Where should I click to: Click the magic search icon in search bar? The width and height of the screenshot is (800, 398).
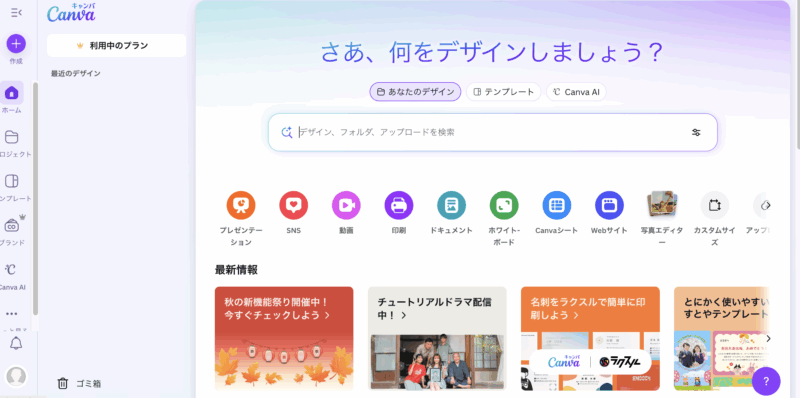[287, 132]
